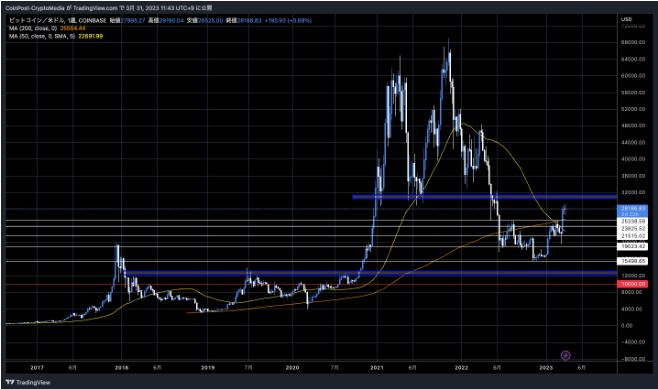Click the white 19023.42 price label
This screenshot has height=389, width=658.
pyautogui.click(x=632, y=246)
